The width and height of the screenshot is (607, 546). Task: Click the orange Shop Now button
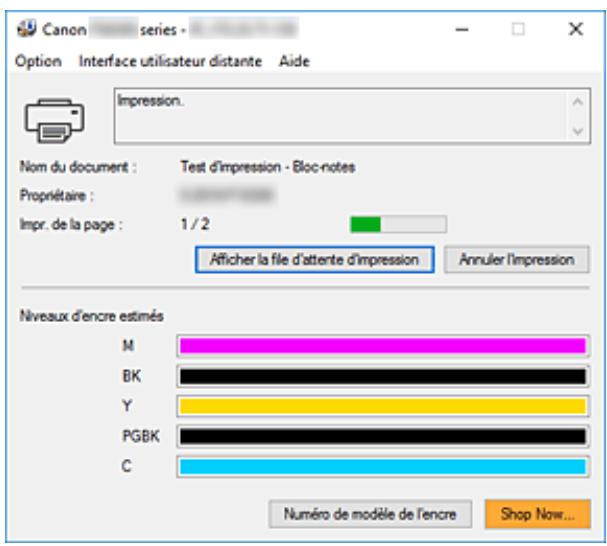tap(538, 514)
